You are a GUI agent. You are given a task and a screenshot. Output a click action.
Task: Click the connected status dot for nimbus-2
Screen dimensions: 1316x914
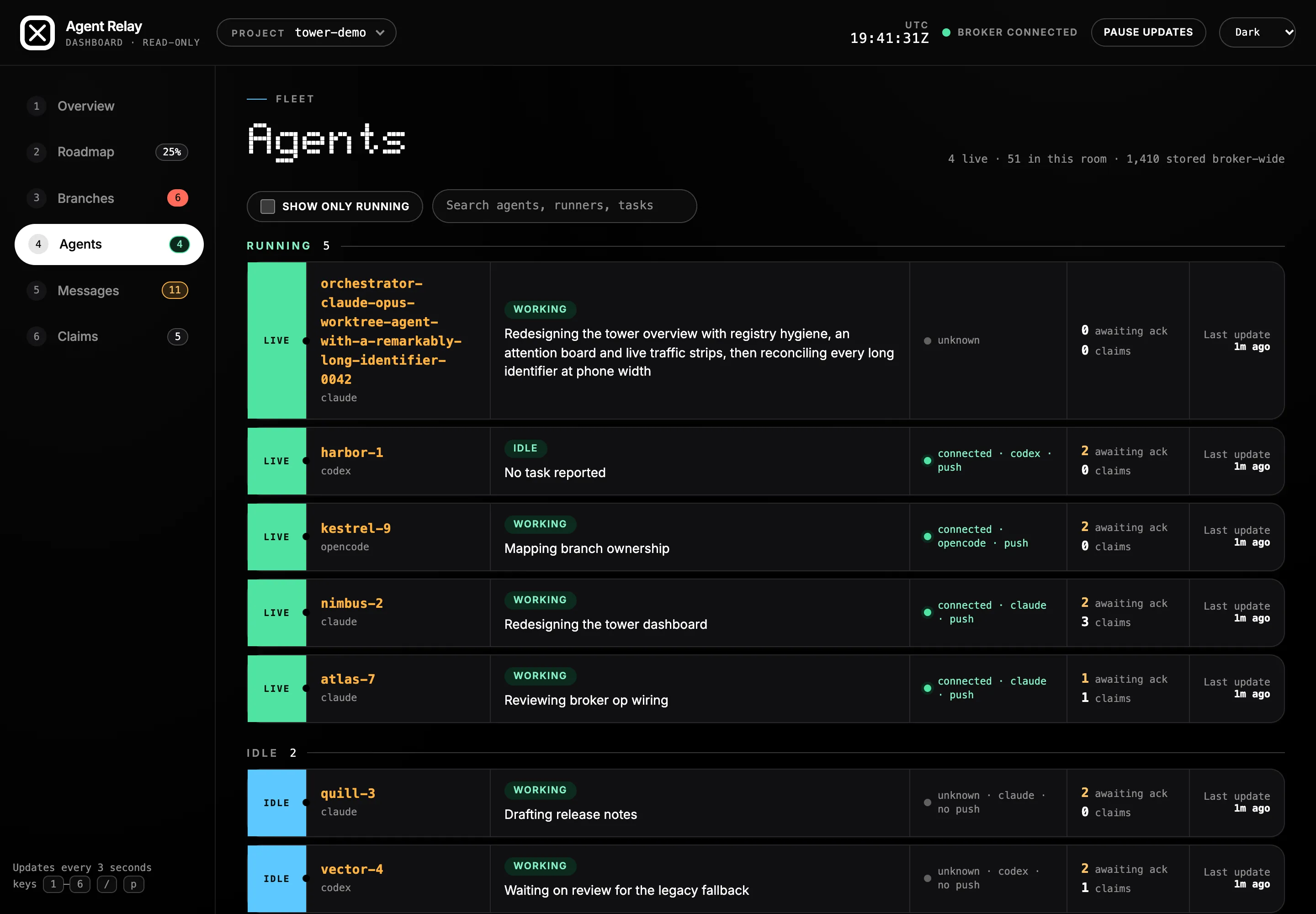[927, 612]
